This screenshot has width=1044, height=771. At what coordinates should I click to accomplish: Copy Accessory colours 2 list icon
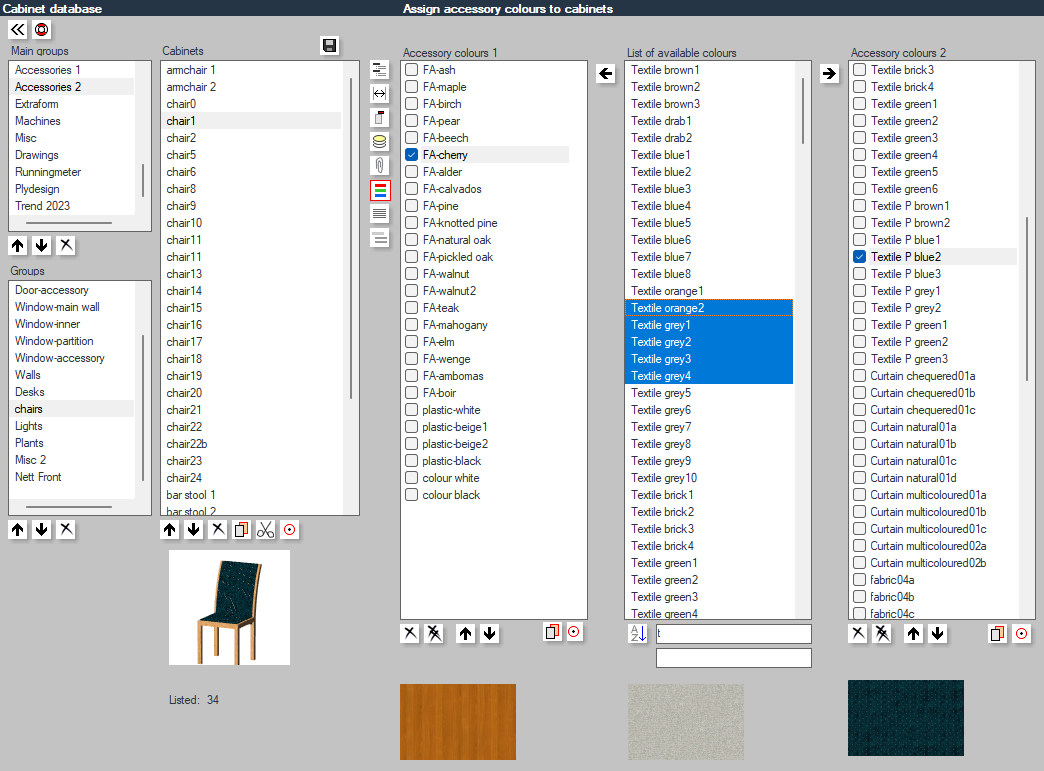point(997,634)
